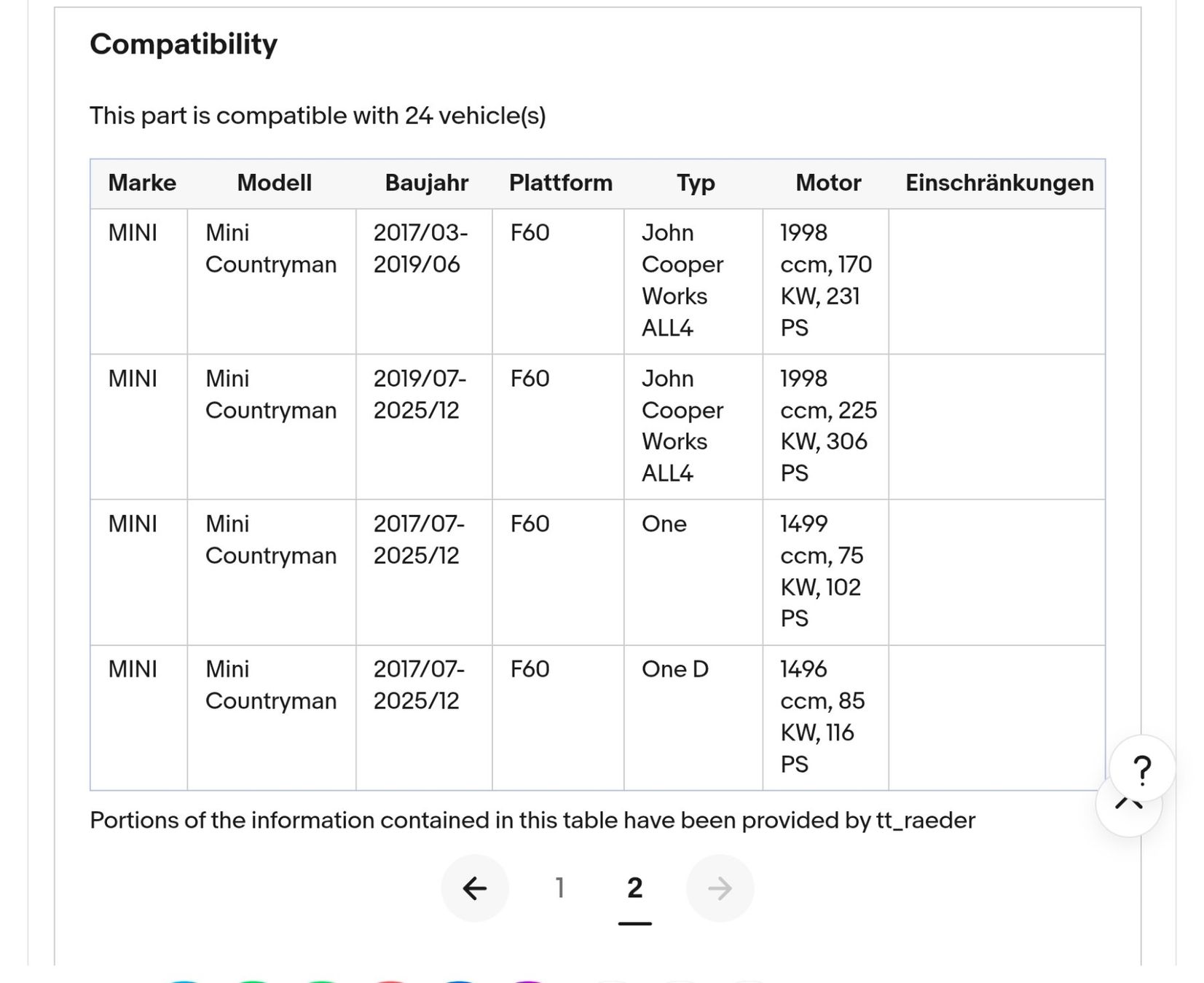Screen dimensions: 1204x983
Task: Click the tt_raeder provider note
Action: pos(532,821)
